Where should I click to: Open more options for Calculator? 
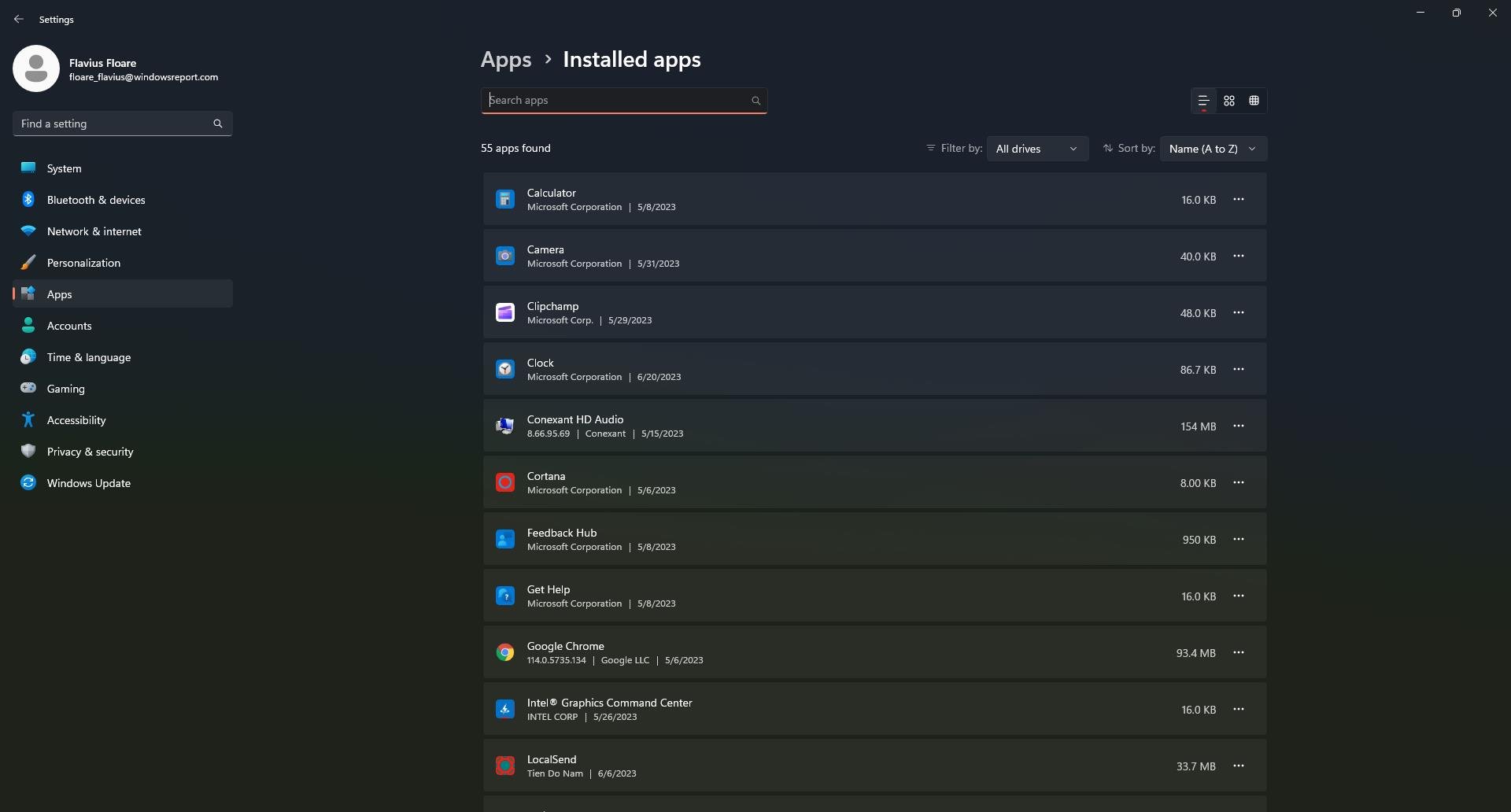pyautogui.click(x=1239, y=200)
